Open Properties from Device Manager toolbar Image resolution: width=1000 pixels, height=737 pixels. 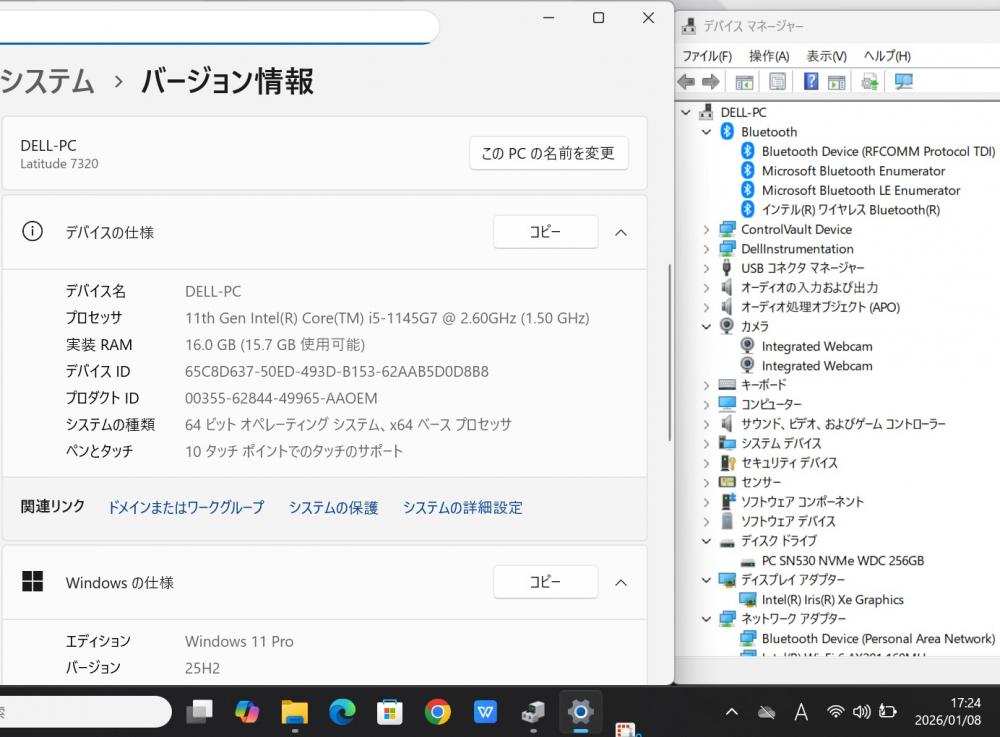pos(777,82)
